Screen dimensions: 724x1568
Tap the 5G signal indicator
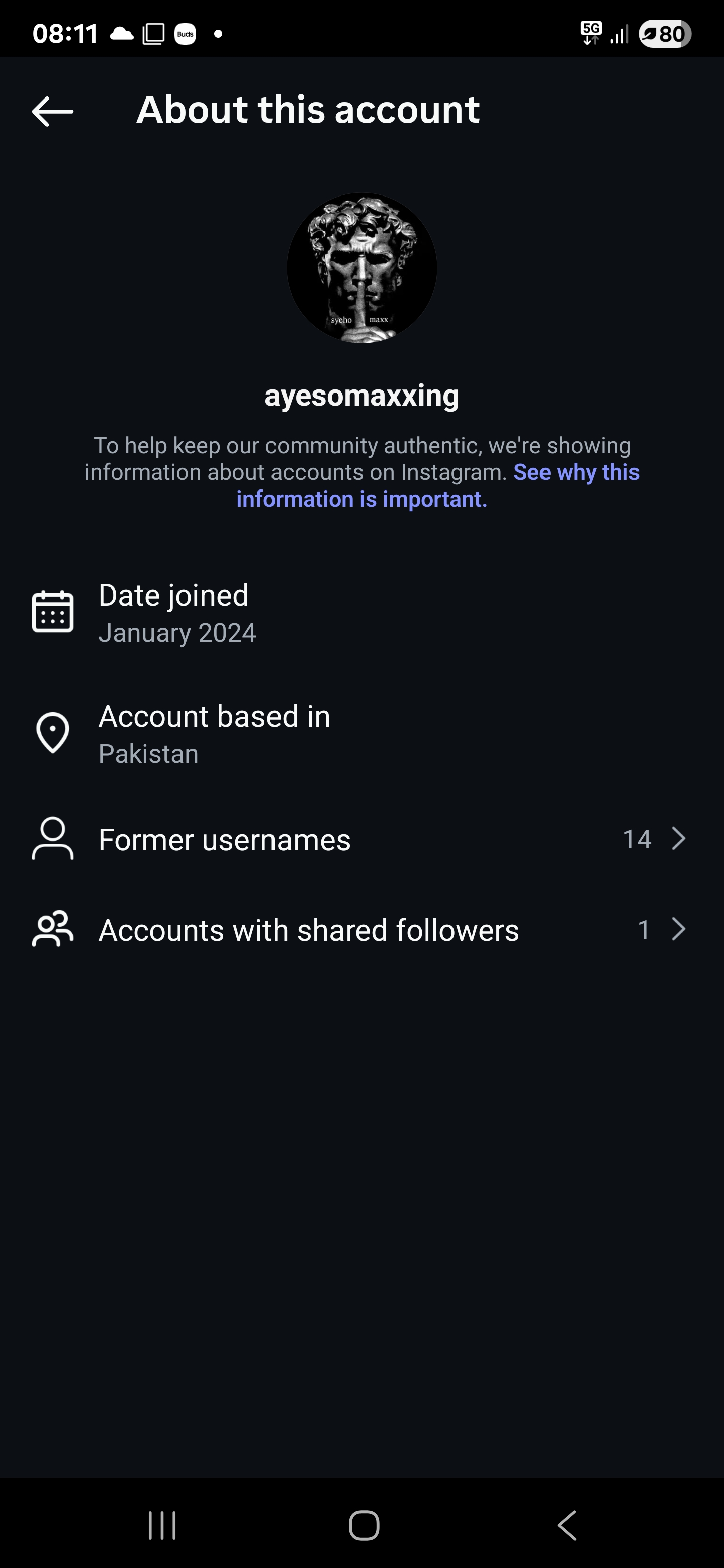tap(591, 33)
